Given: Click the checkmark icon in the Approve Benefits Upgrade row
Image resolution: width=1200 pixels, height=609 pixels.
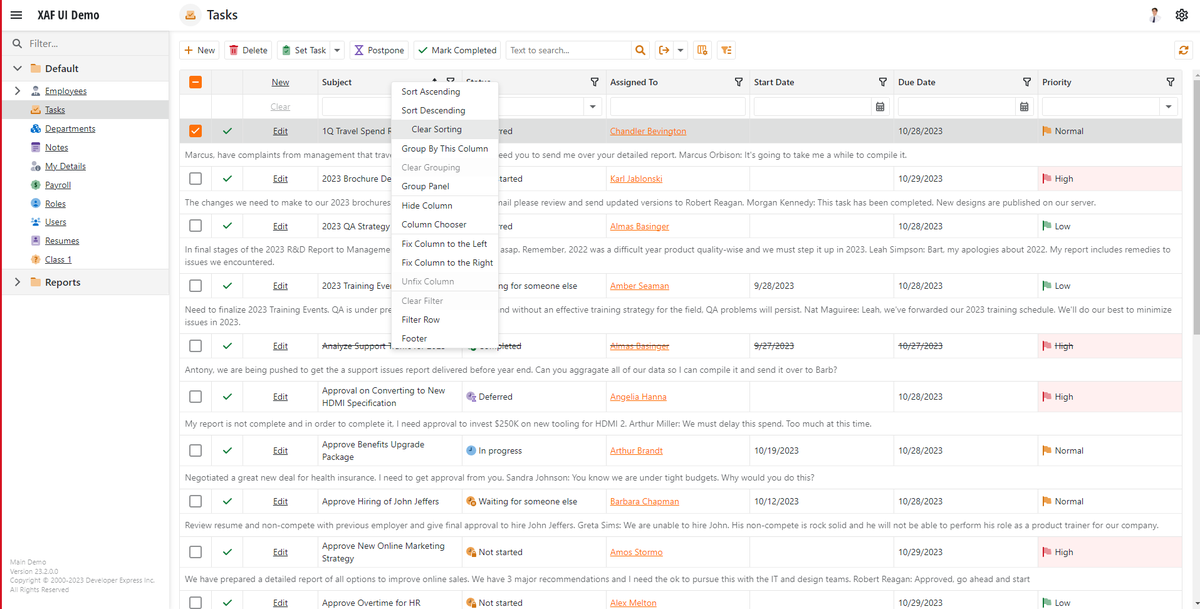Looking at the screenshot, I should click(x=227, y=450).
